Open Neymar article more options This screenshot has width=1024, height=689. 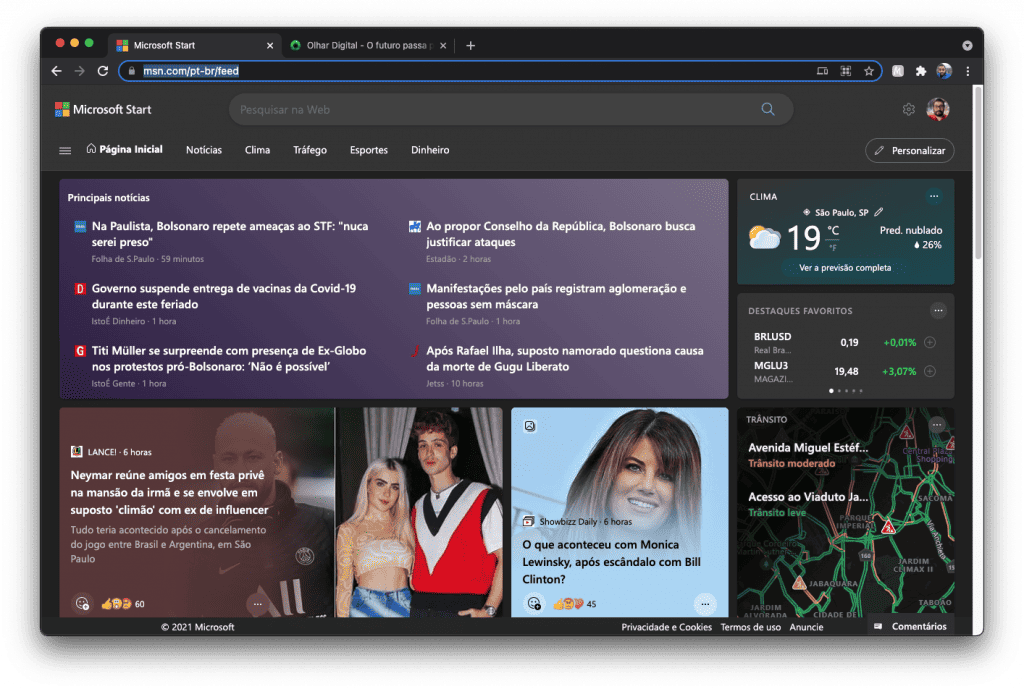[x=257, y=604]
